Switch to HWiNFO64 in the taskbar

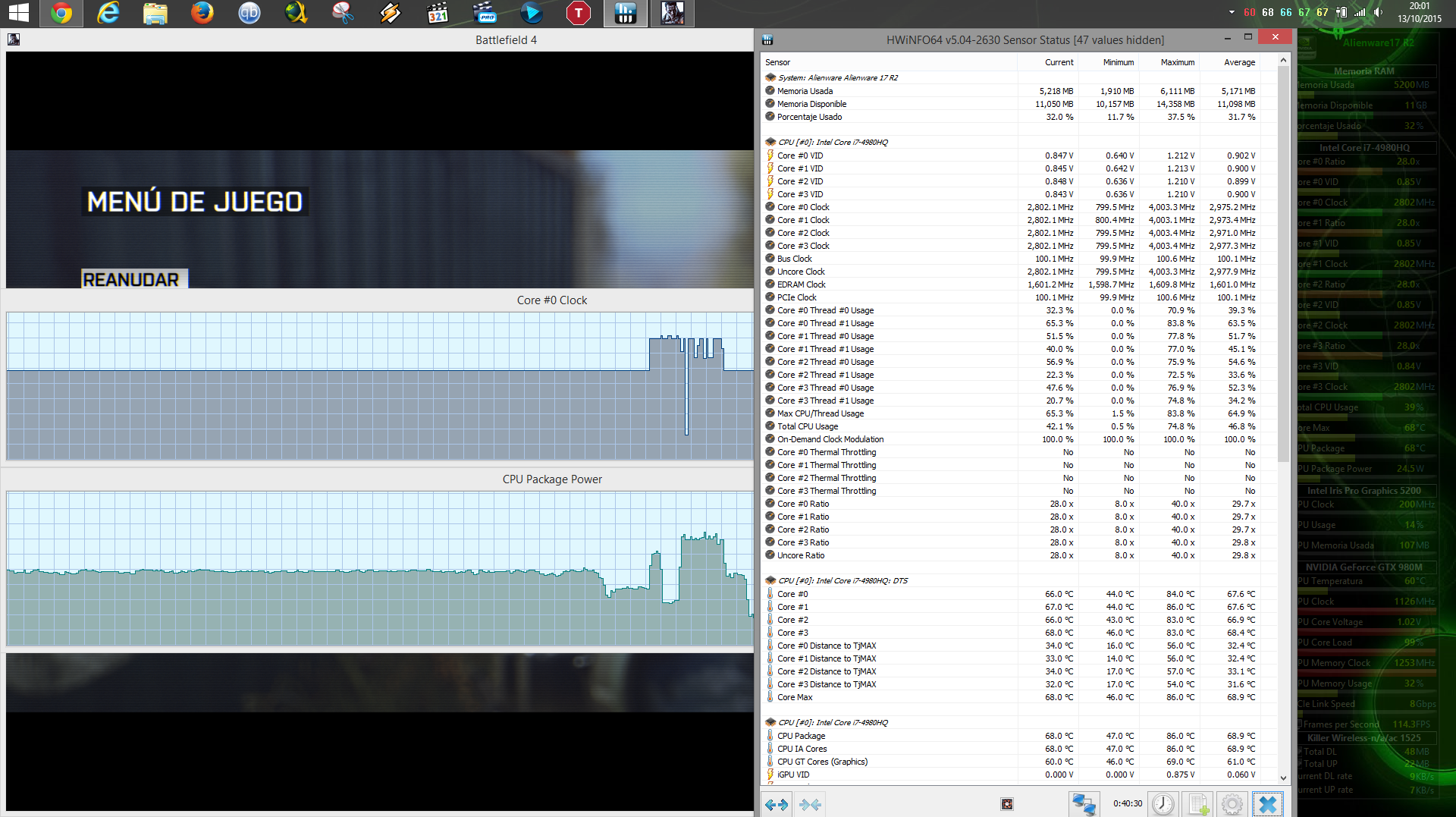(x=626, y=13)
